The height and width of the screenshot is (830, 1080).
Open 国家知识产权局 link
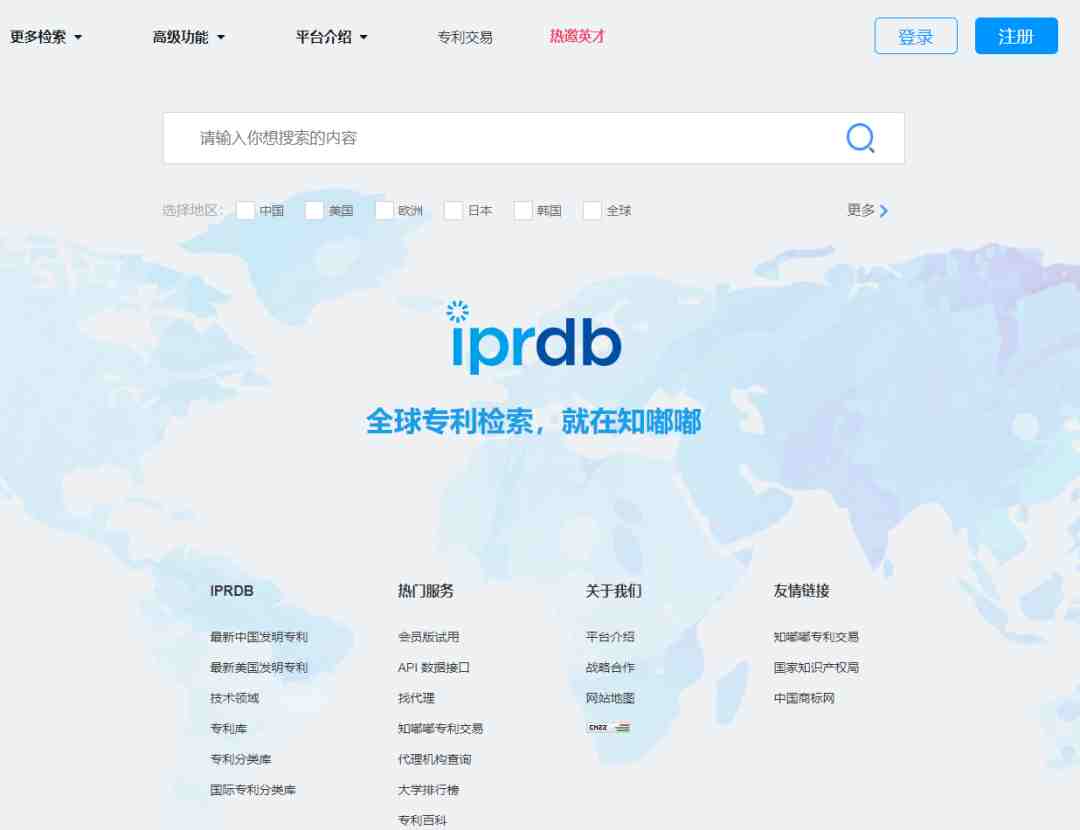(816, 667)
